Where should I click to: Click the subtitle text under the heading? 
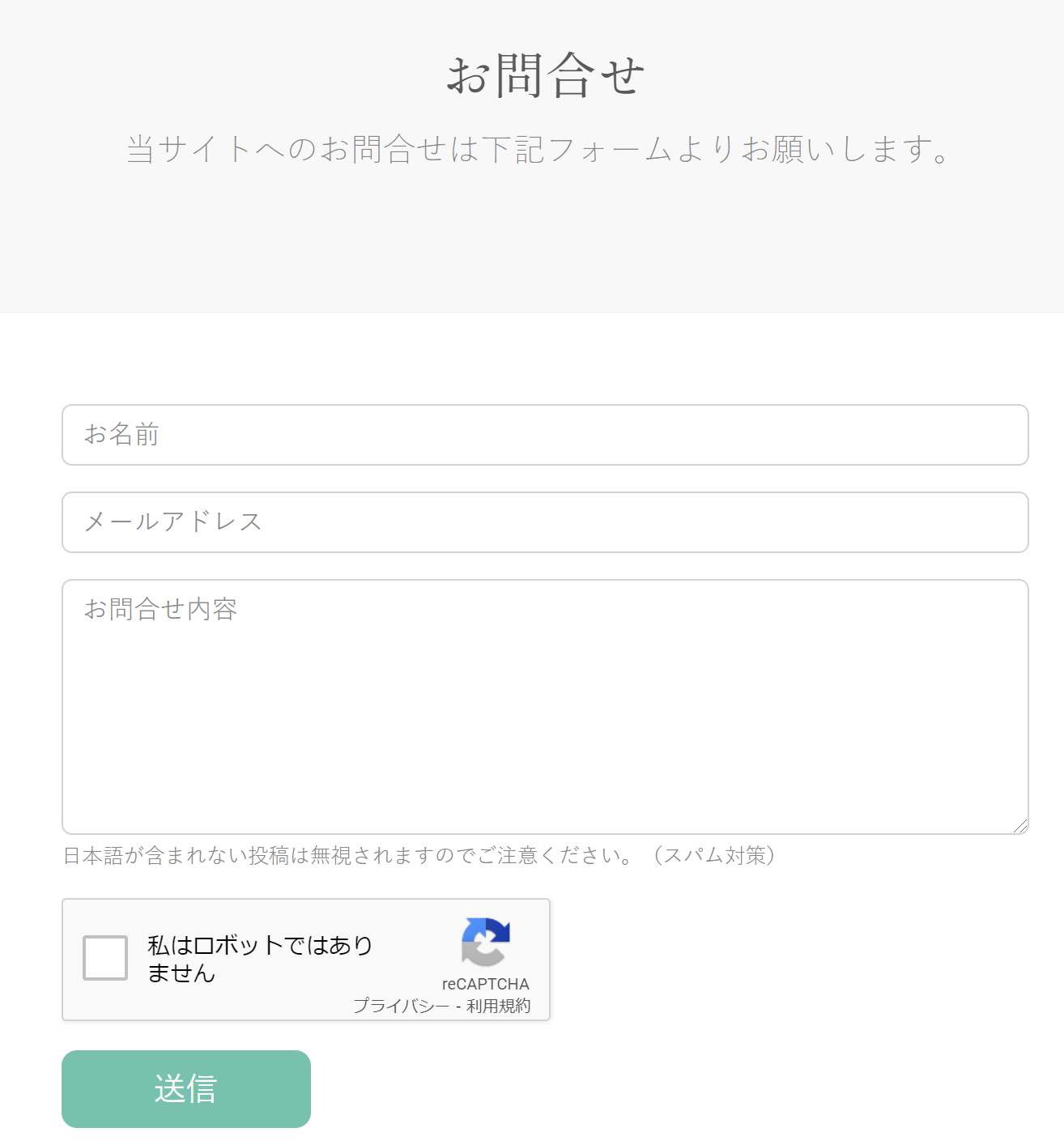538,150
